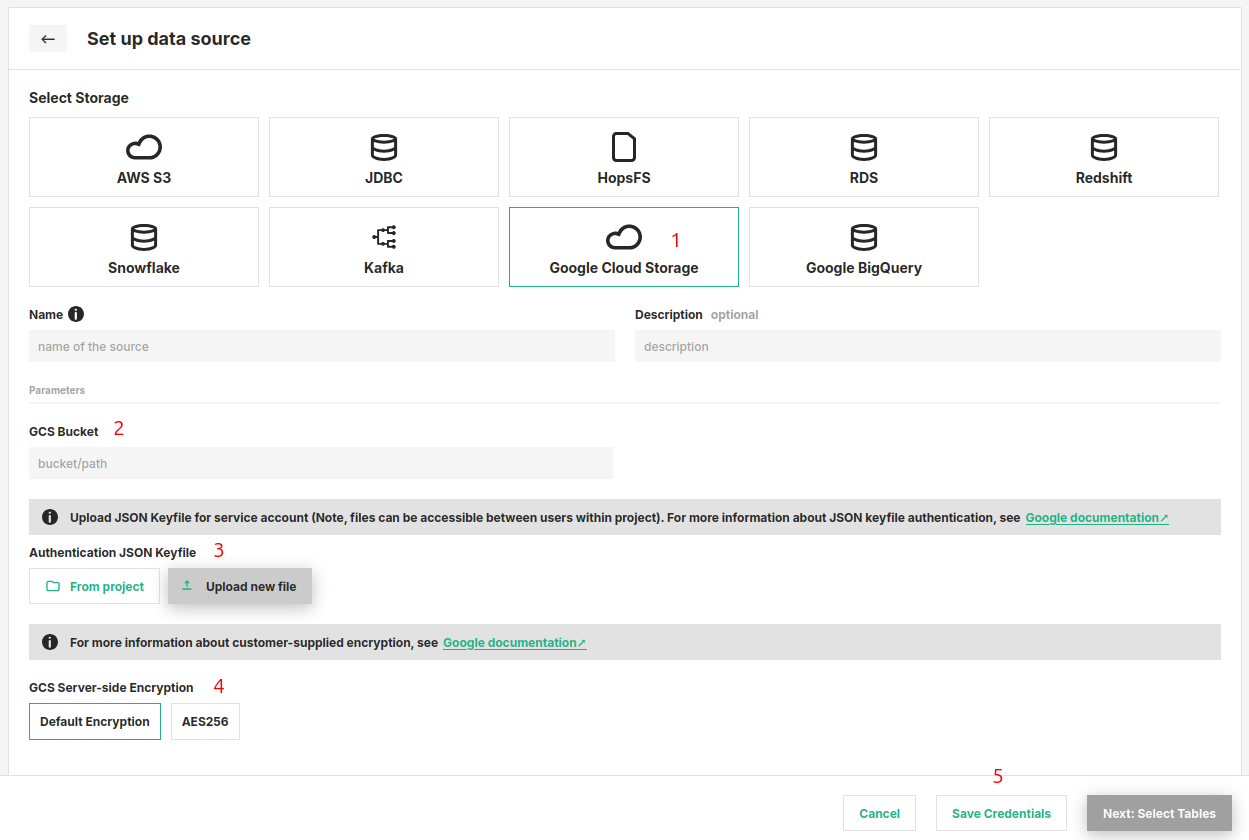
Task: Click the Google Cloud Storage tile
Action: tap(624, 247)
